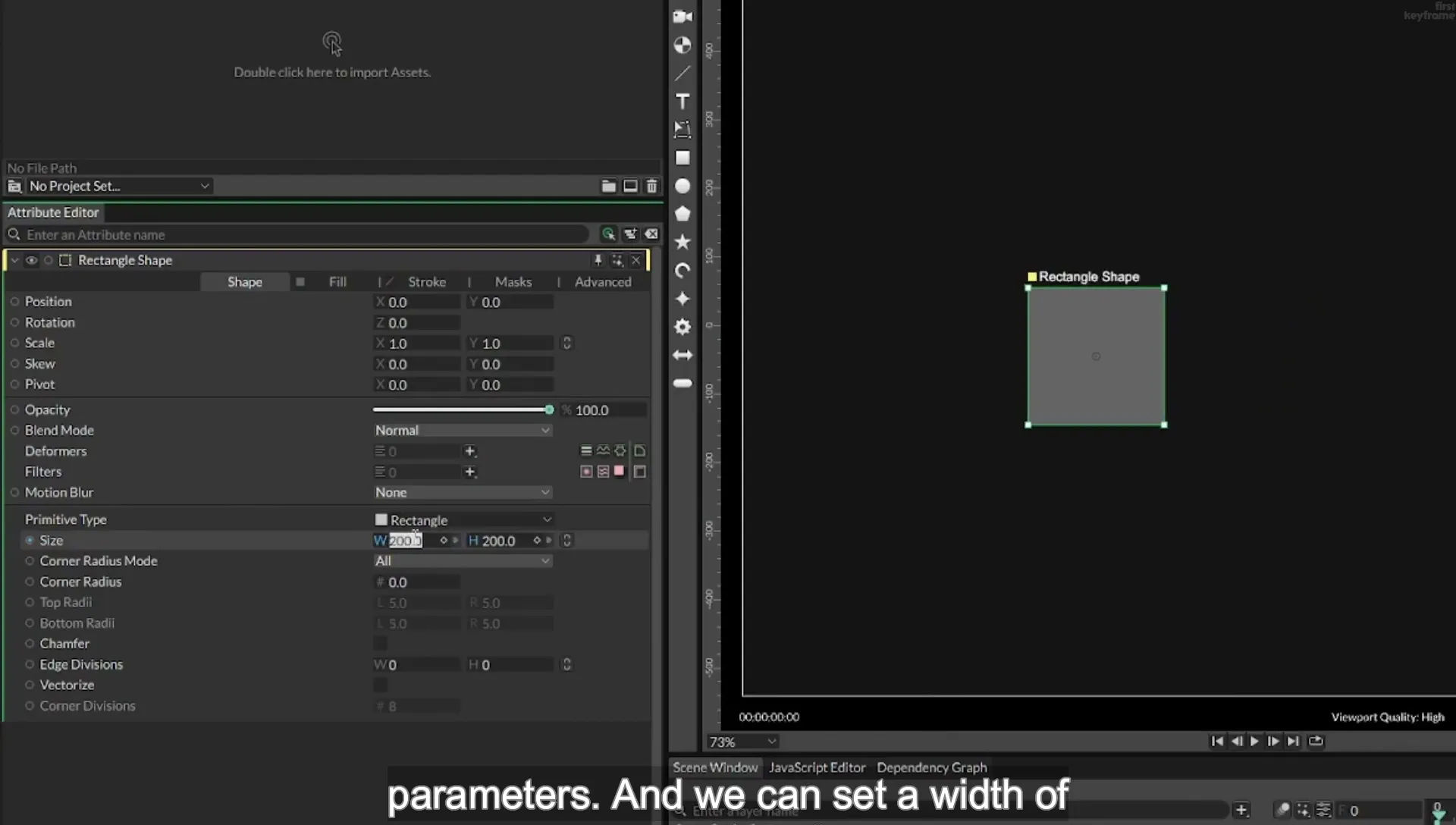1456x825 pixels.
Task: Select the Capsule pill shape tool
Action: click(x=682, y=383)
